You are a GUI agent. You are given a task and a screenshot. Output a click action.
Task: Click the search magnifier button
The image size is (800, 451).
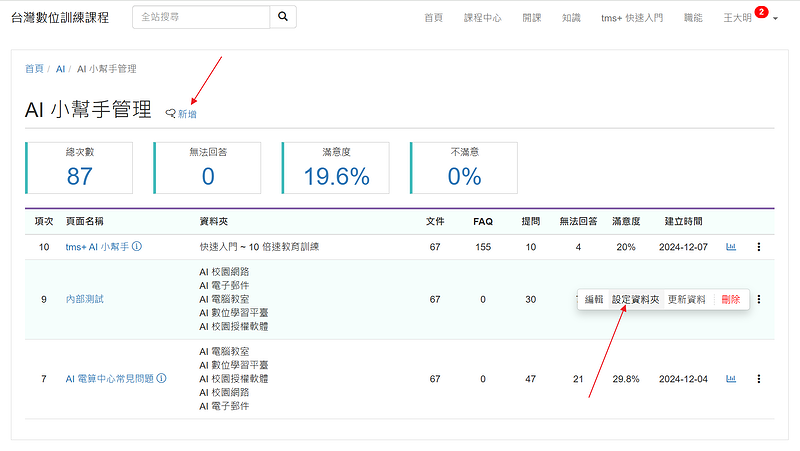(283, 17)
